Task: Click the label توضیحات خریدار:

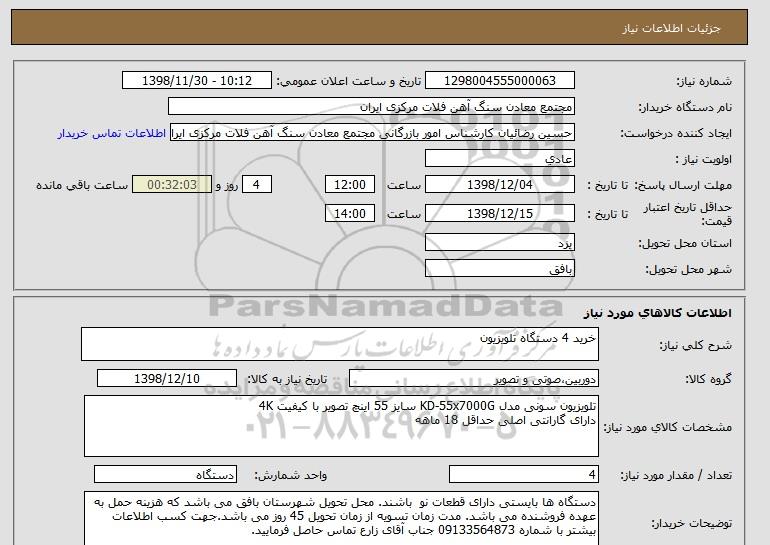Action: point(692,523)
